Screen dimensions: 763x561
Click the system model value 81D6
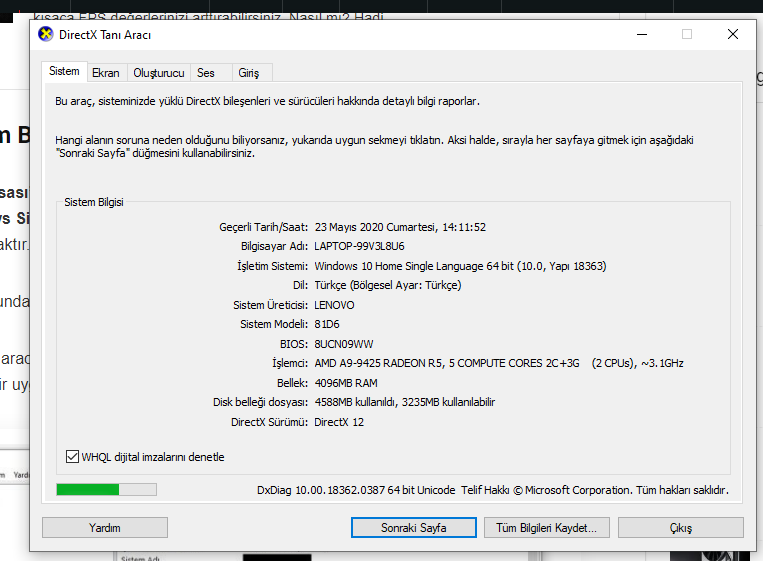327,324
